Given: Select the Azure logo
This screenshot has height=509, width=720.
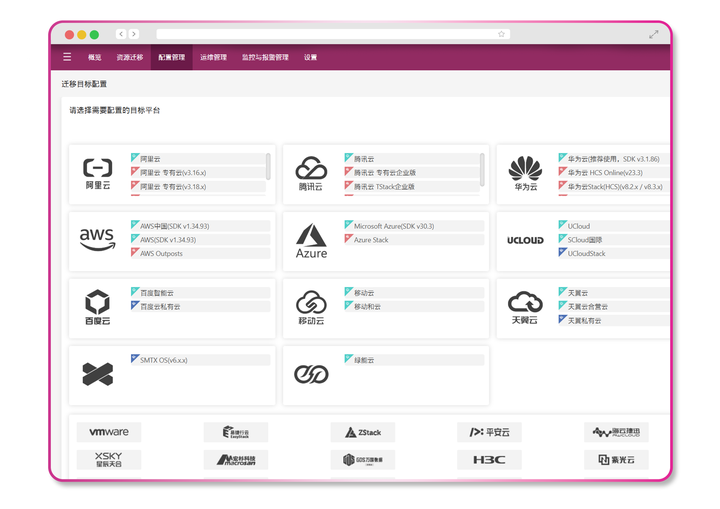Looking at the screenshot, I should coord(311,241).
